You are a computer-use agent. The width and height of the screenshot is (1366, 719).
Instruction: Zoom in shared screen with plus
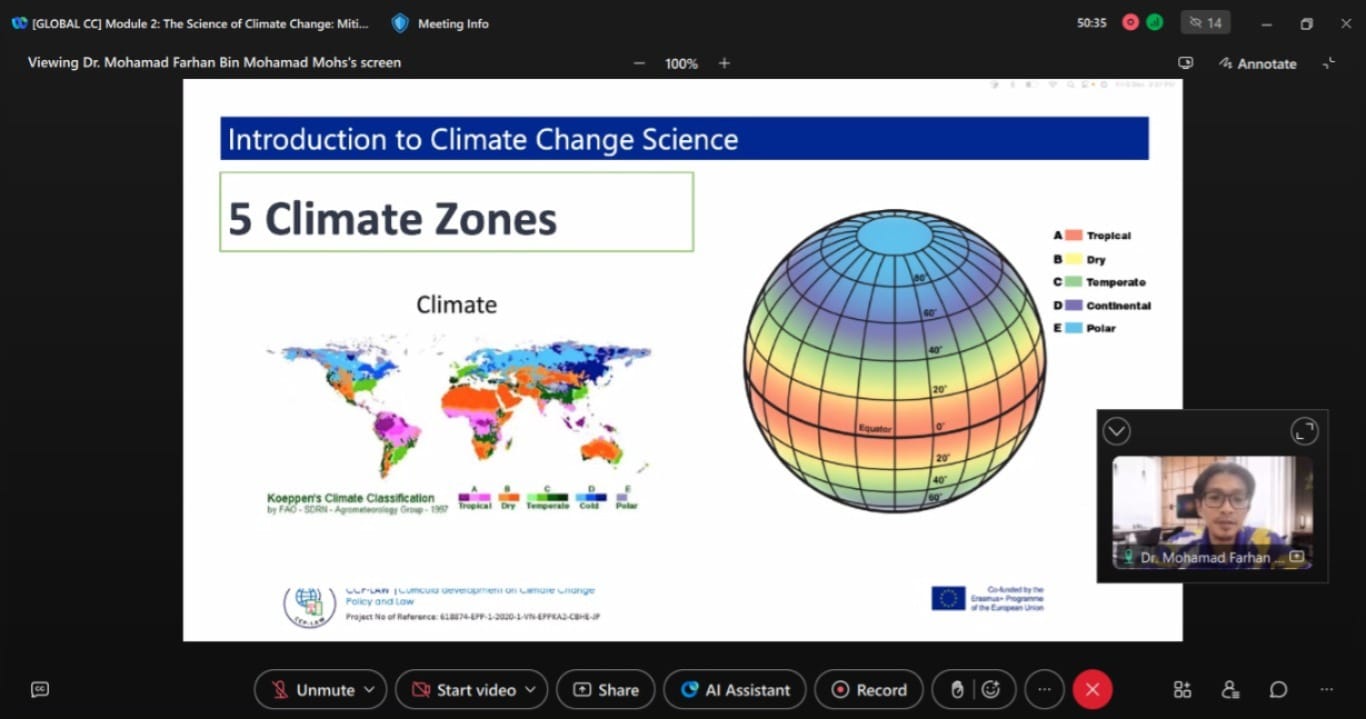click(x=724, y=63)
